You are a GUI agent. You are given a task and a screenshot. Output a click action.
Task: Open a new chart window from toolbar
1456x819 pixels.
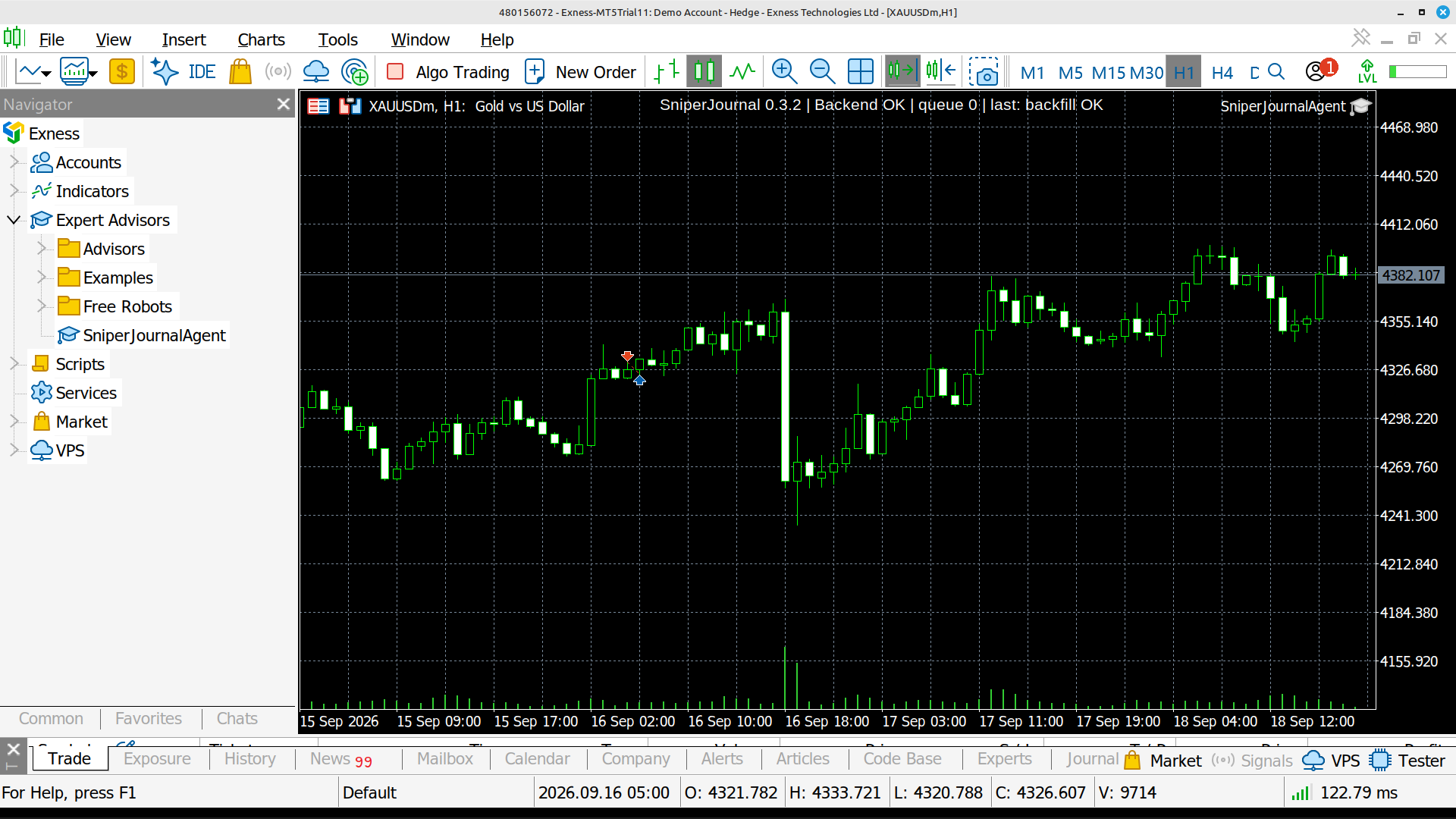click(29, 72)
